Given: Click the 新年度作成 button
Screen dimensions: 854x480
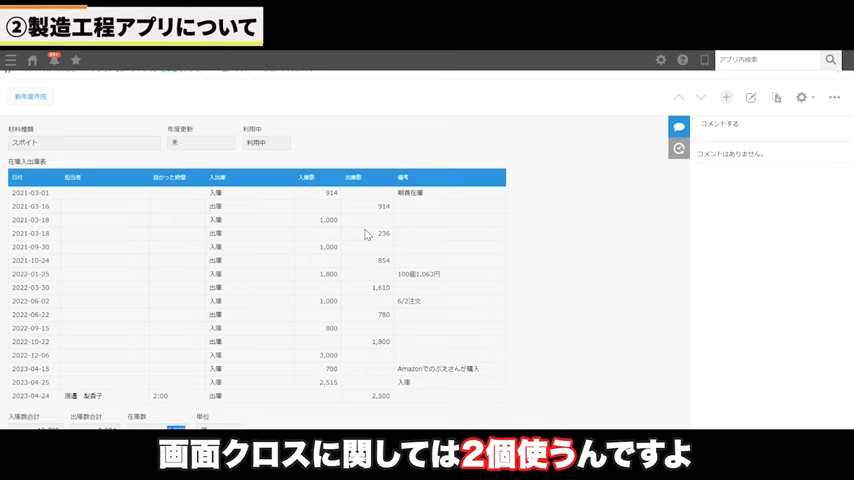Looking at the screenshot, I should pos(30,97).
